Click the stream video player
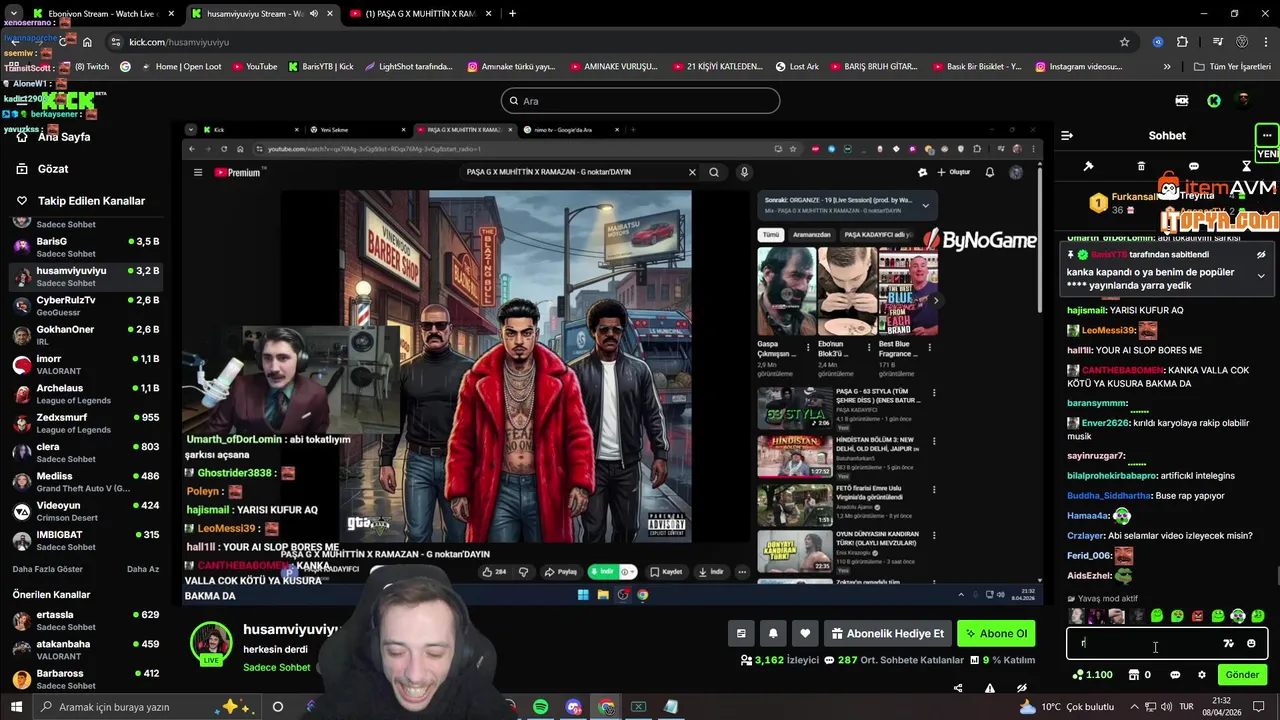 click(x=612, y=363)
